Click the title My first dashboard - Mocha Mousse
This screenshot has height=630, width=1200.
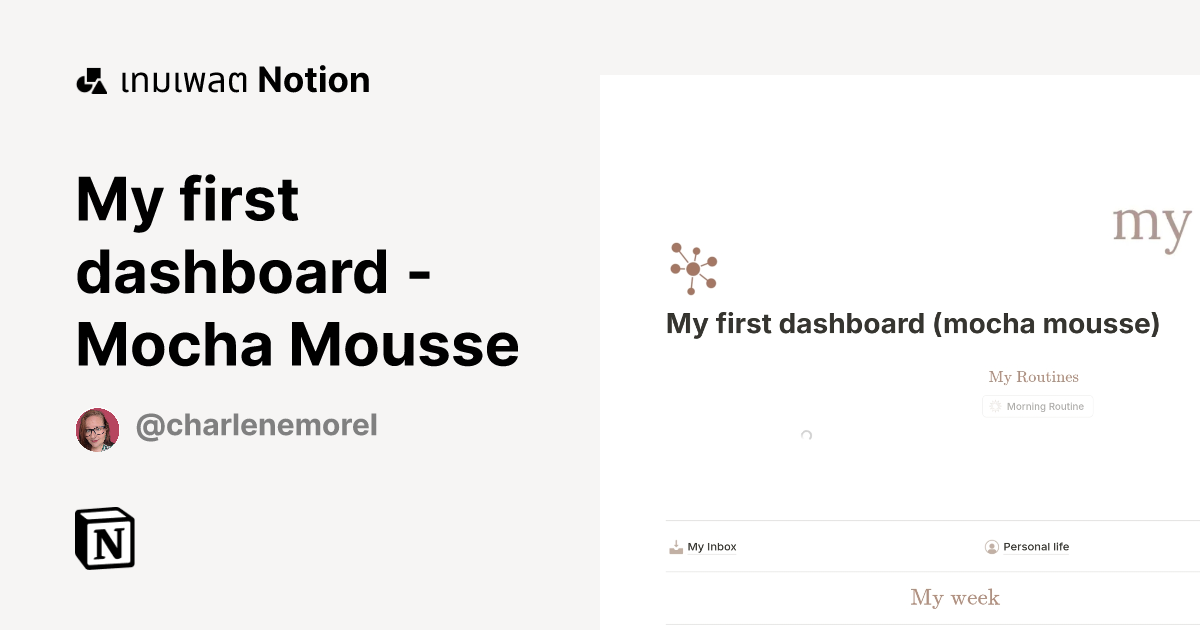click(297, 270)
